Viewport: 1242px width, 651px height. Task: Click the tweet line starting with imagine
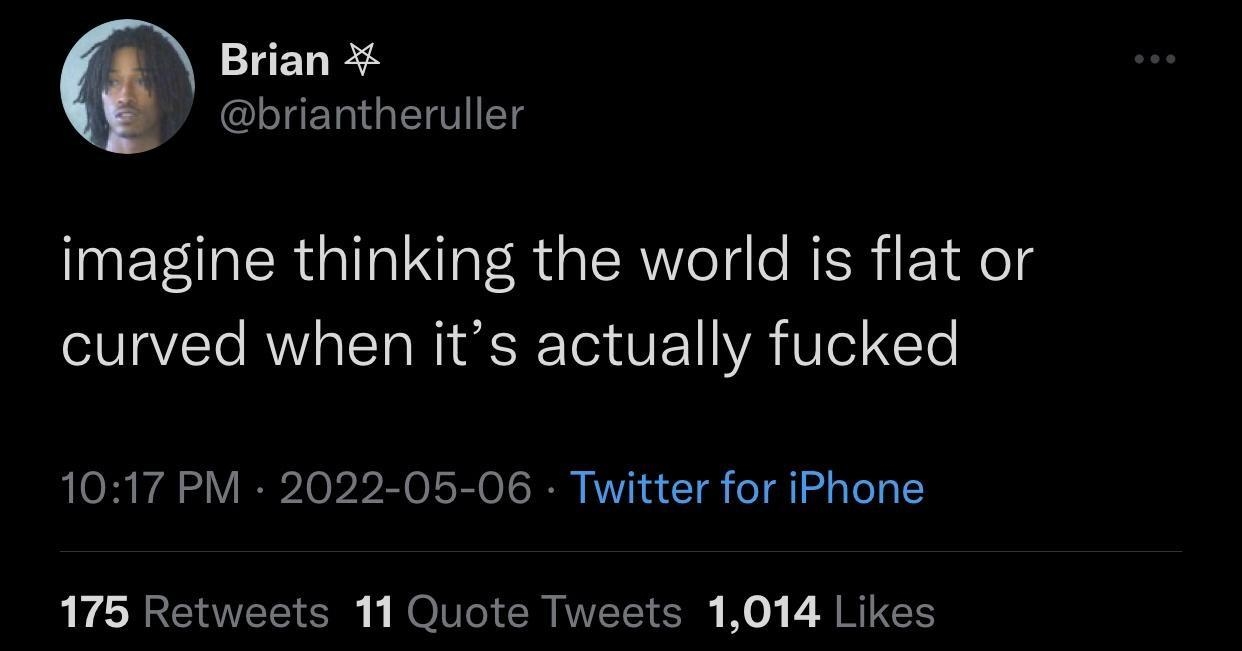tap(545, 262)
